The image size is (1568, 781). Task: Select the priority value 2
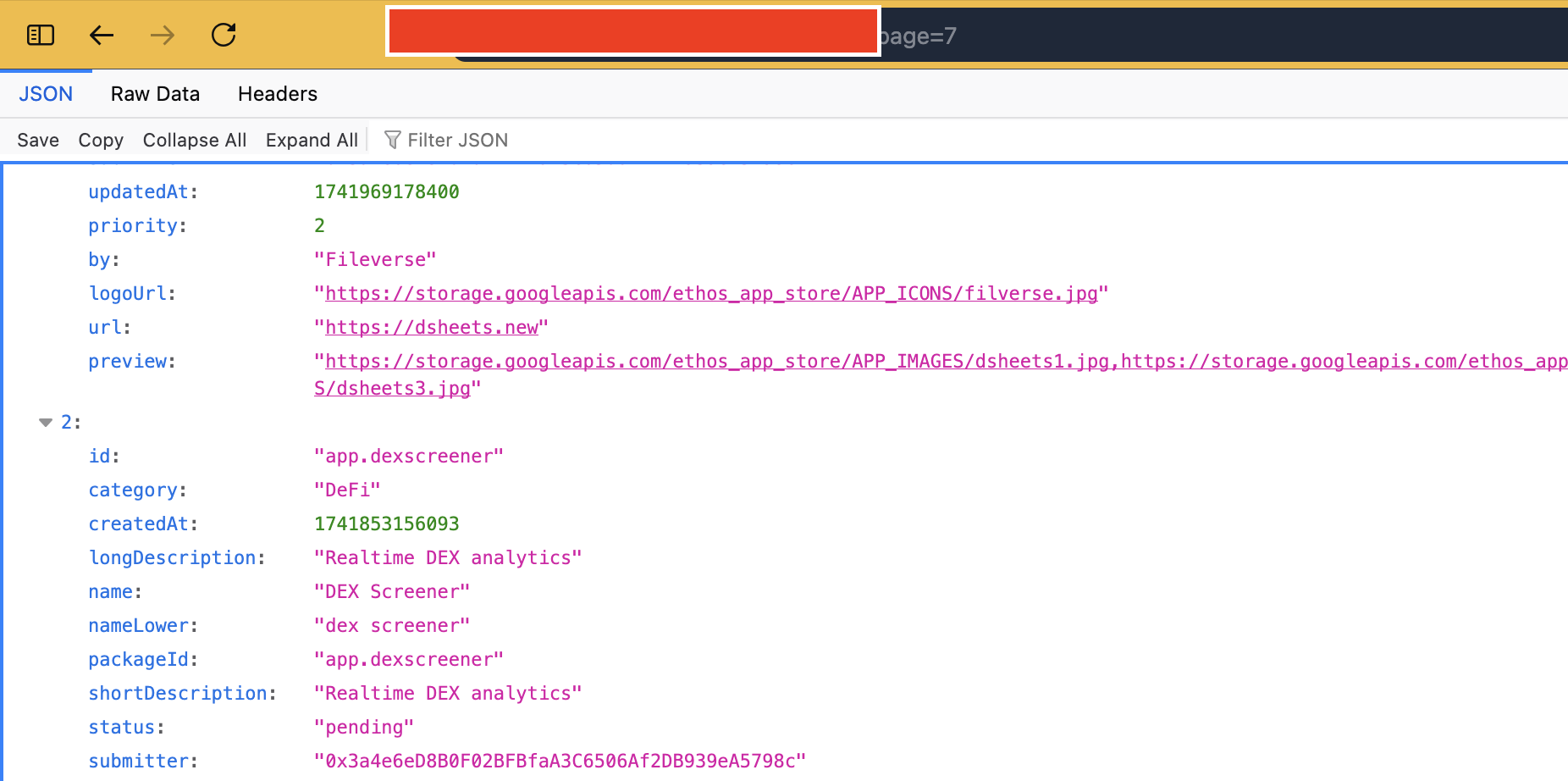pyautogui.click(x=319, y=225)
